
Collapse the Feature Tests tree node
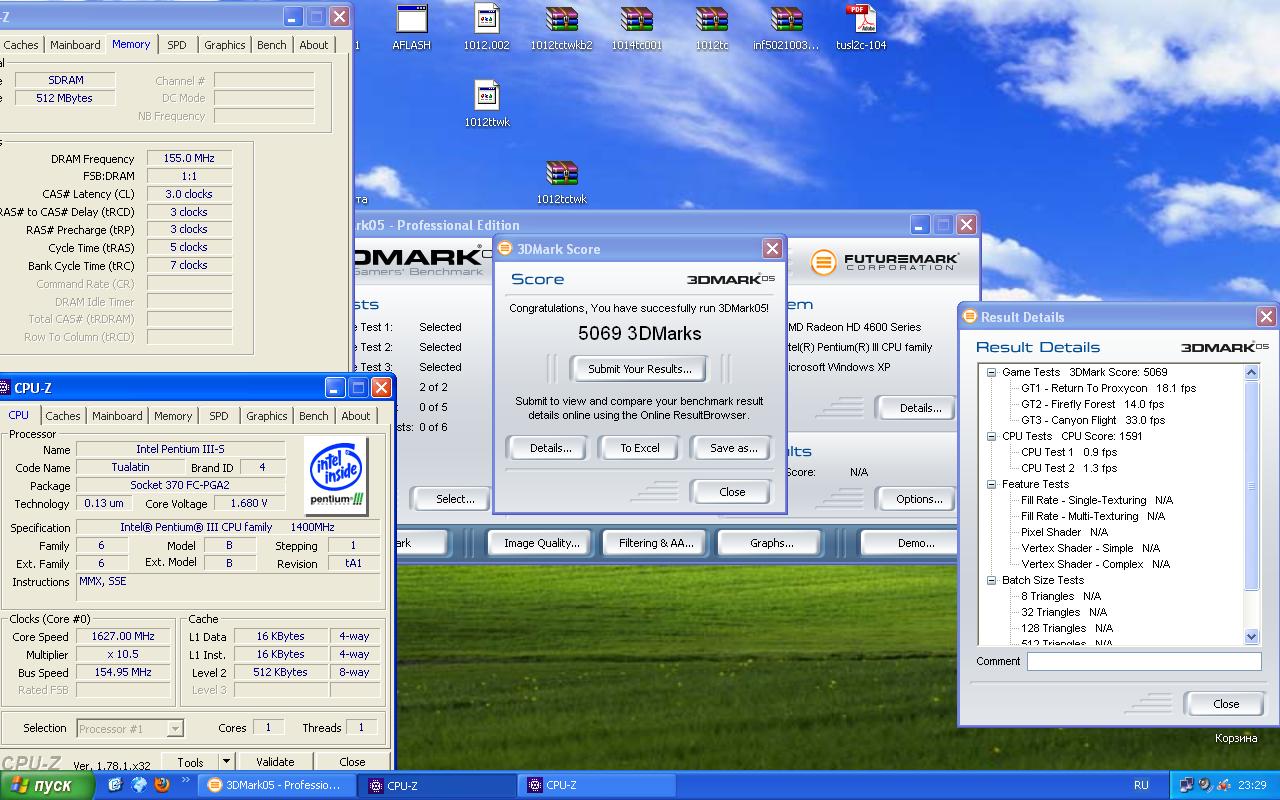click(x=992, y=484)
